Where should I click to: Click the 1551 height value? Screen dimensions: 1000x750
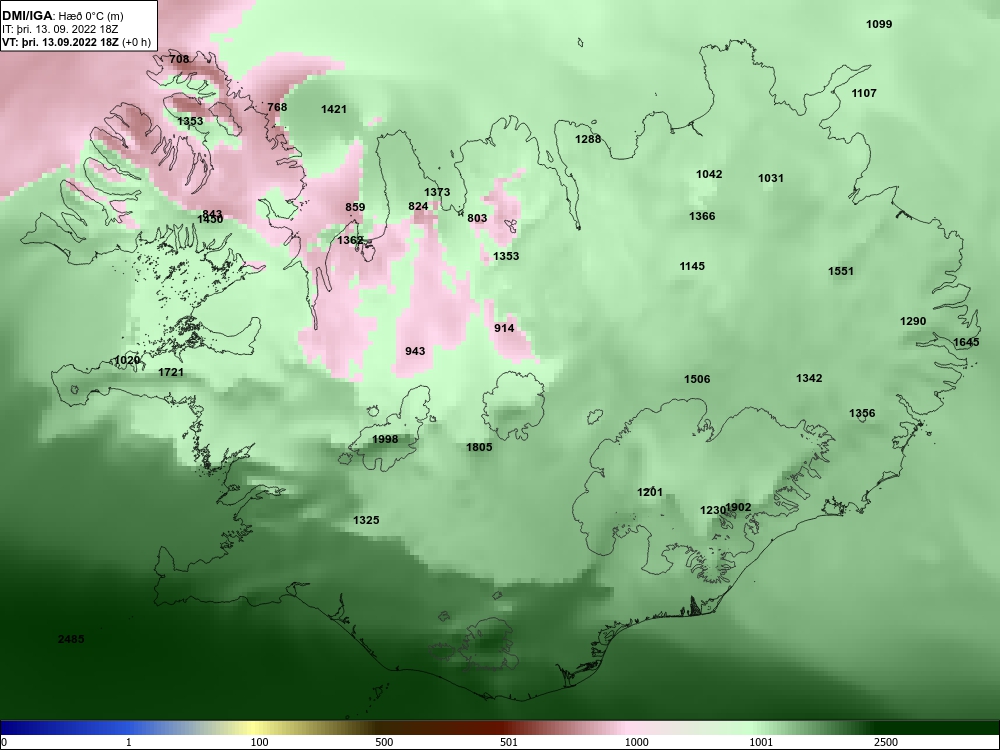[x=841, y=271]
